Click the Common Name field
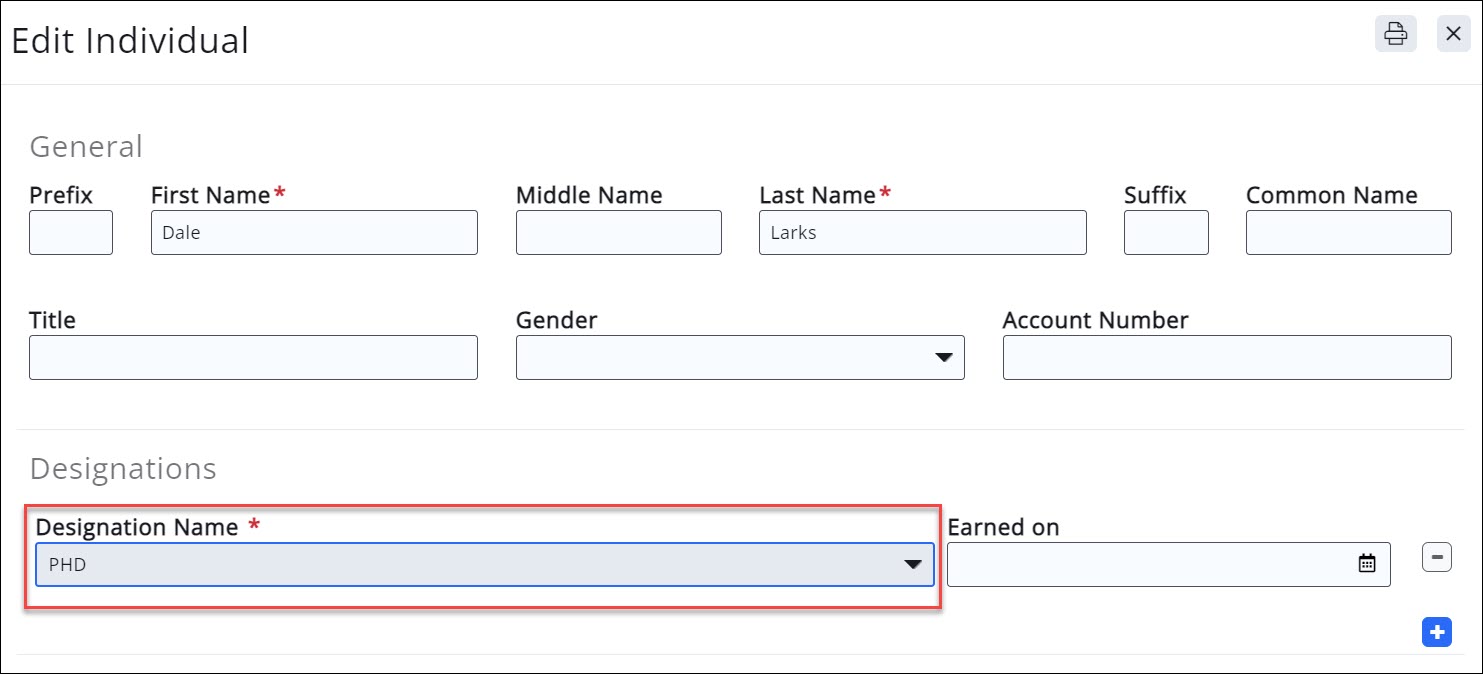1483x674 pixels. (1348, 233)
